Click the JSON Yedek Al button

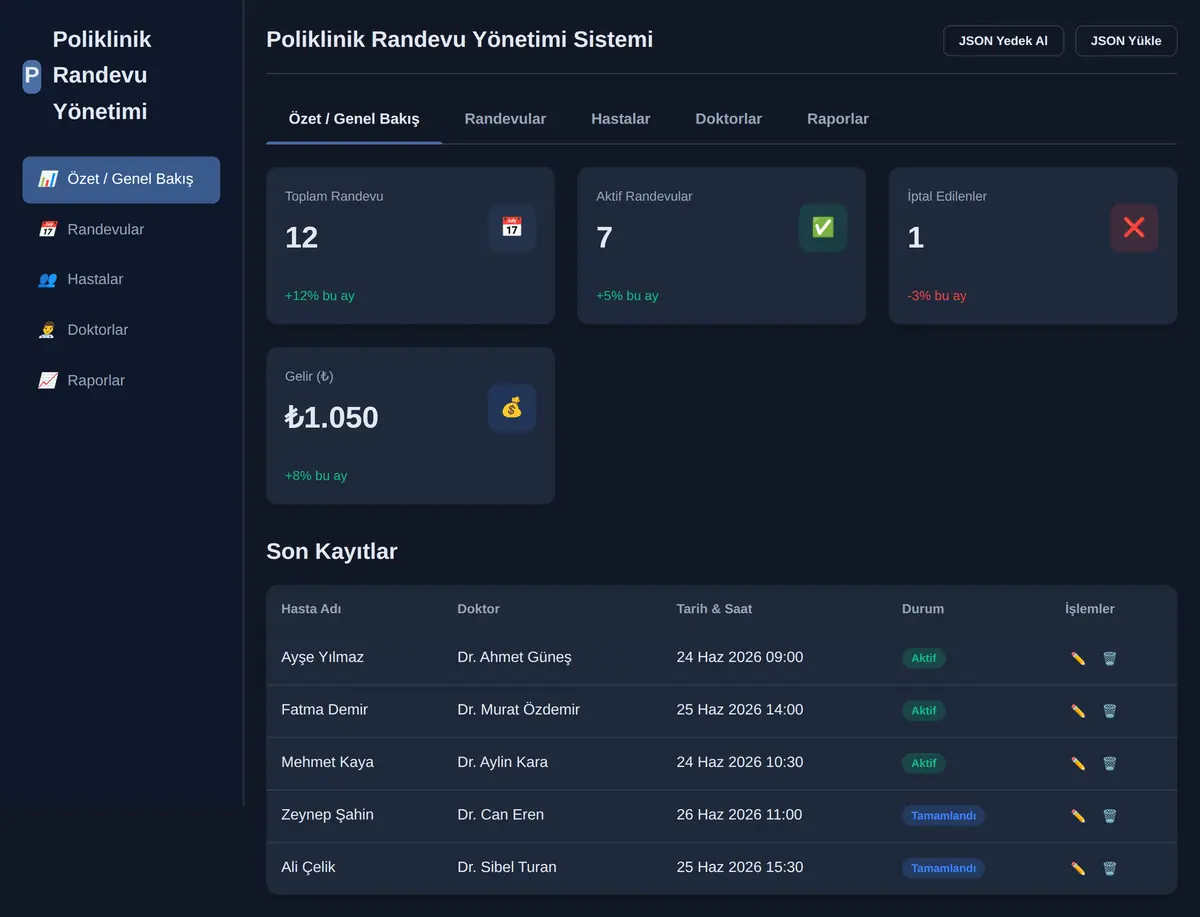point(1003,41)
